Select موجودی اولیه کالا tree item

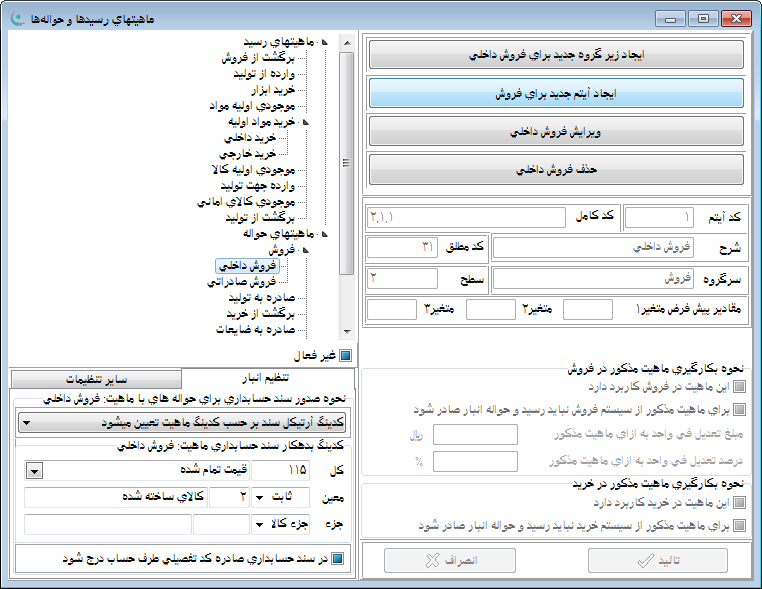(253, 170)
